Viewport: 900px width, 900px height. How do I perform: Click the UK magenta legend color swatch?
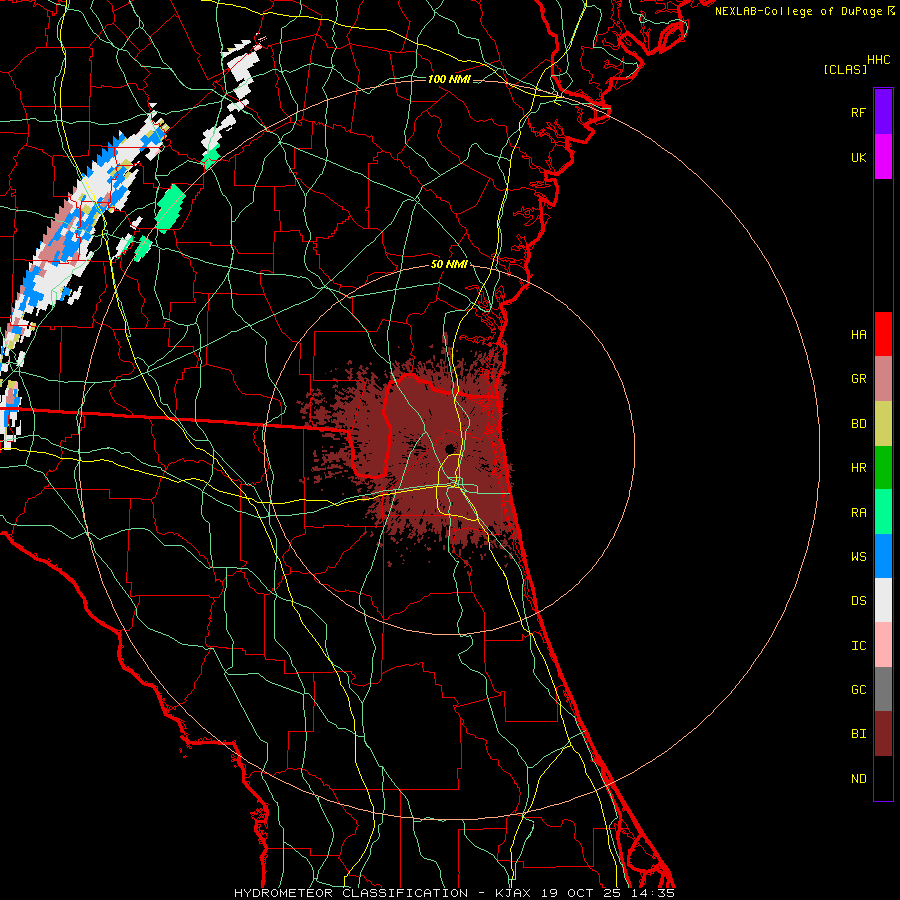883,157
